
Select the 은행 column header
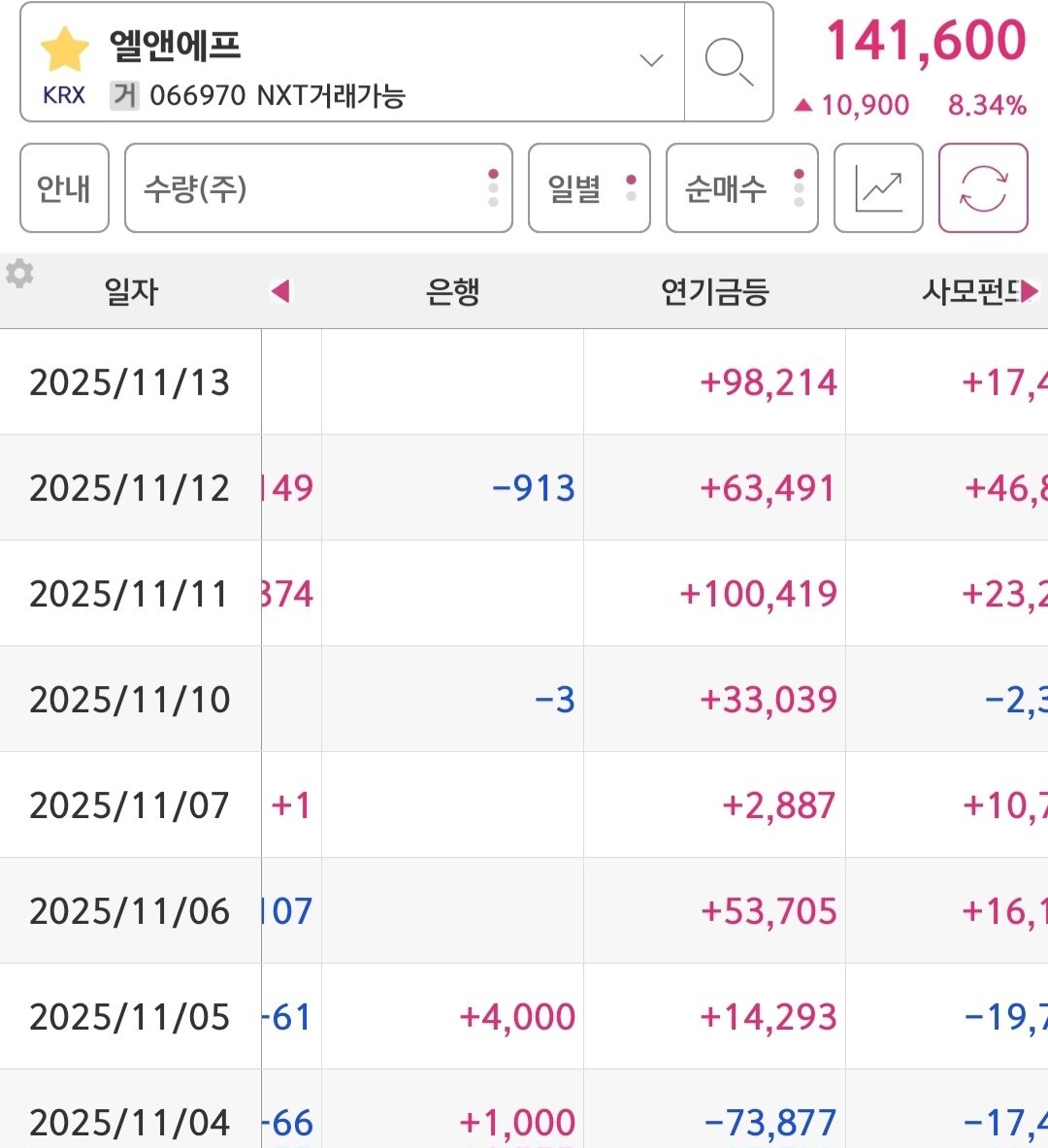coord(452,291)
